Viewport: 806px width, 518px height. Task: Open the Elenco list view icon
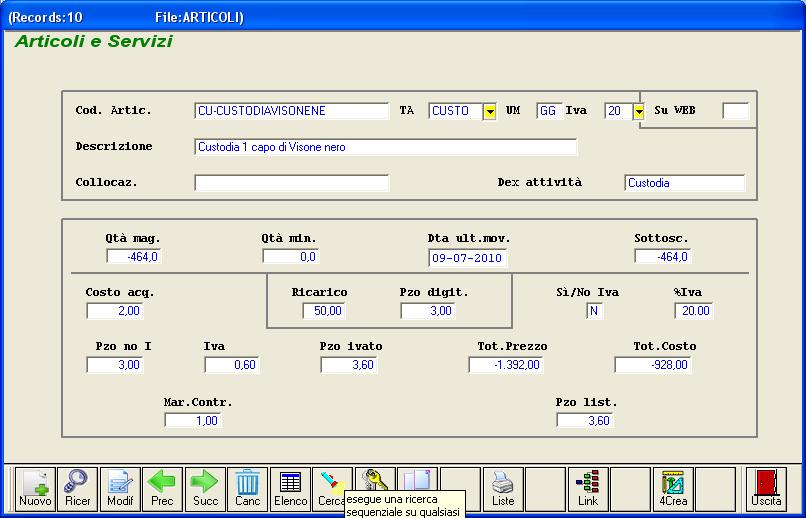point(290,489)
